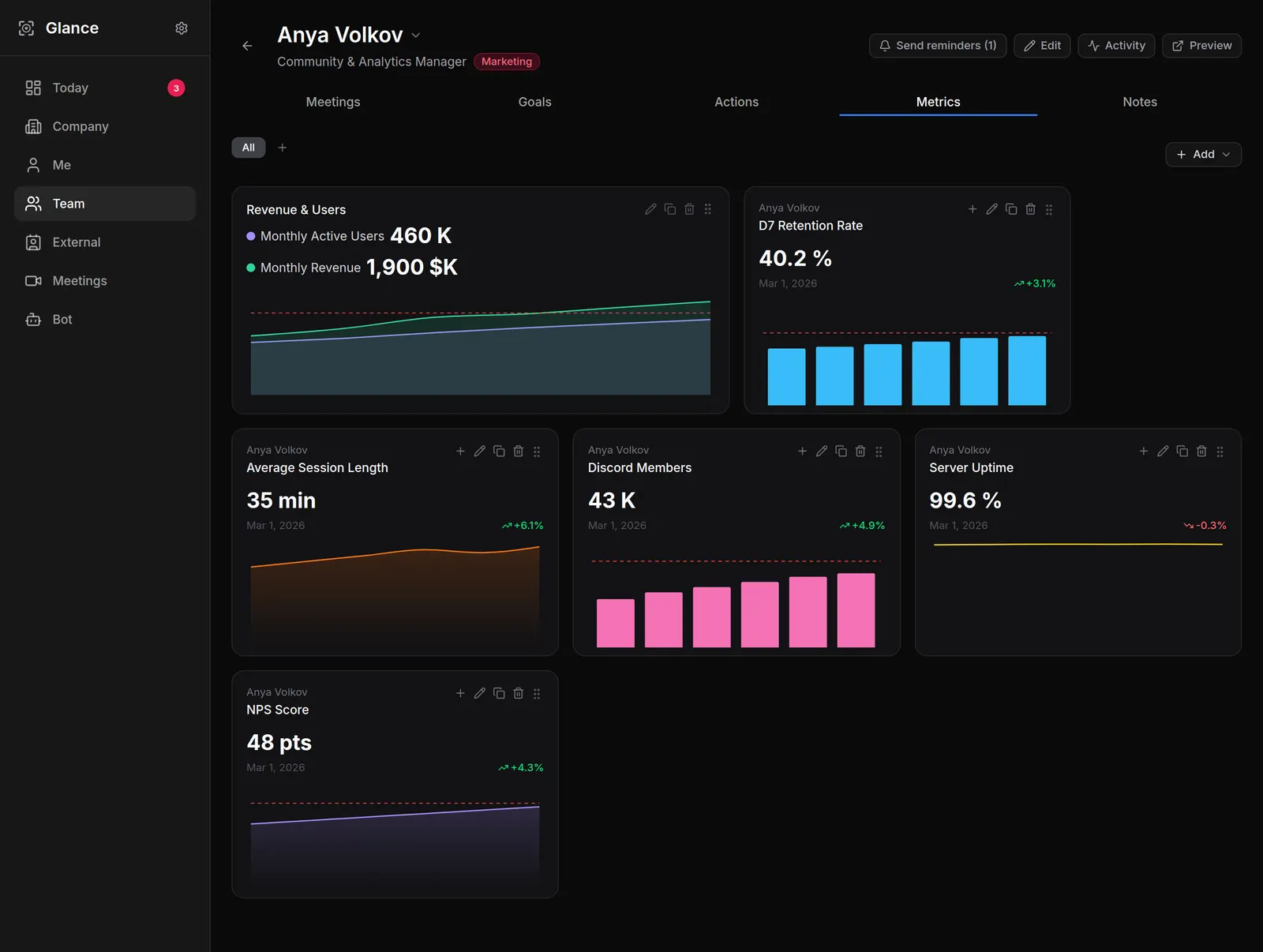Open the settings gear next to Glance
1263x952 pixels.
pos(182,28)
